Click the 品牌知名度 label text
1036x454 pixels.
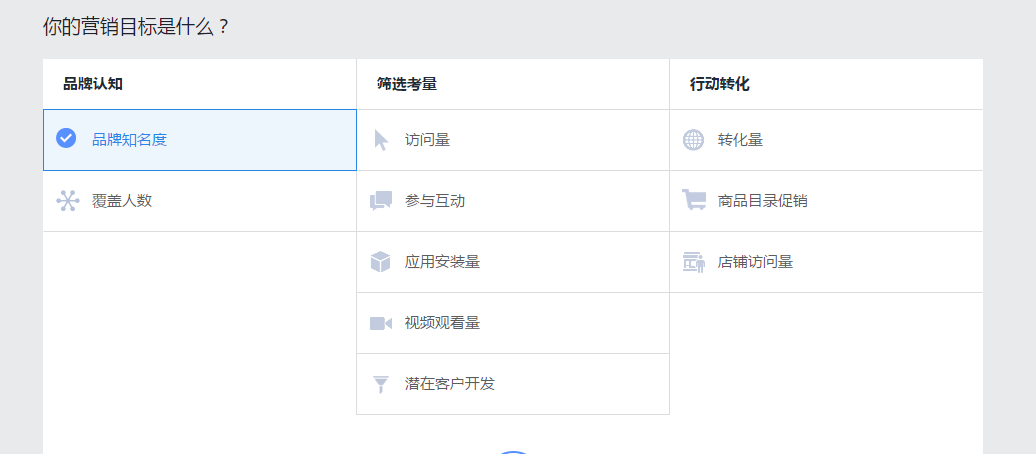130,140
